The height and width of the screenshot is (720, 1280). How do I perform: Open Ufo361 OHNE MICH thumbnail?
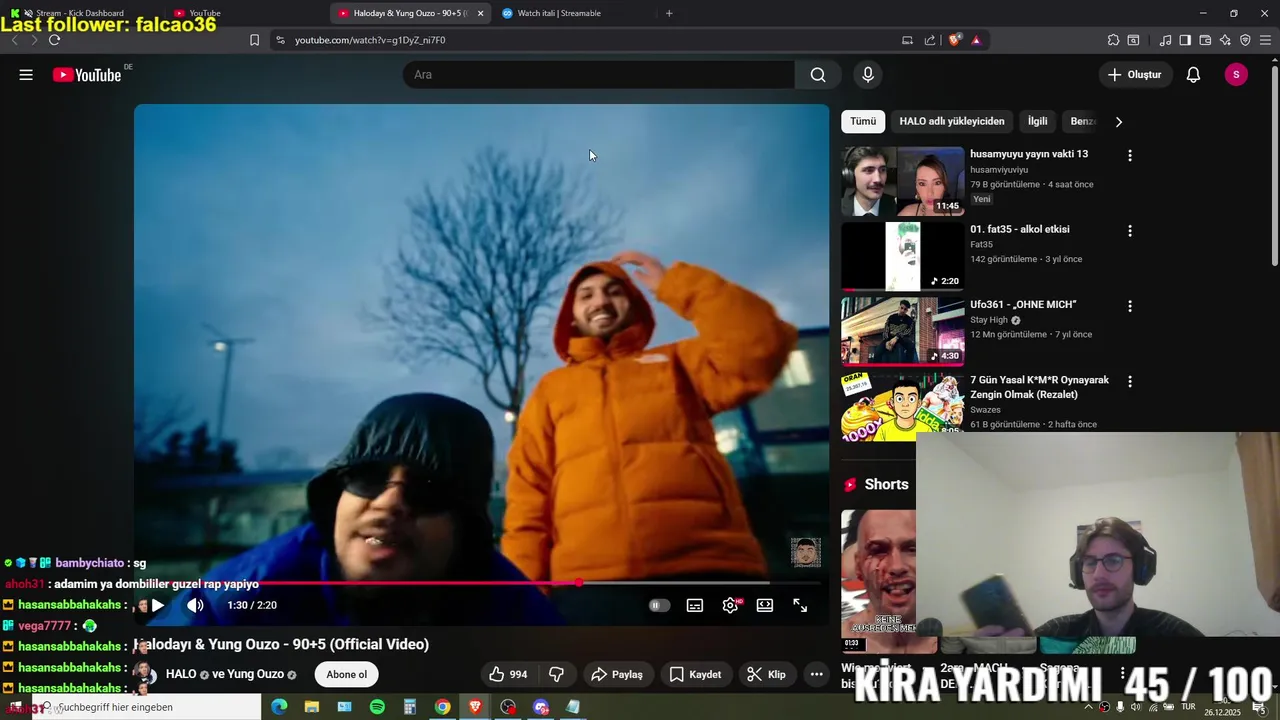pyautogui.click(x=903, y=331)
